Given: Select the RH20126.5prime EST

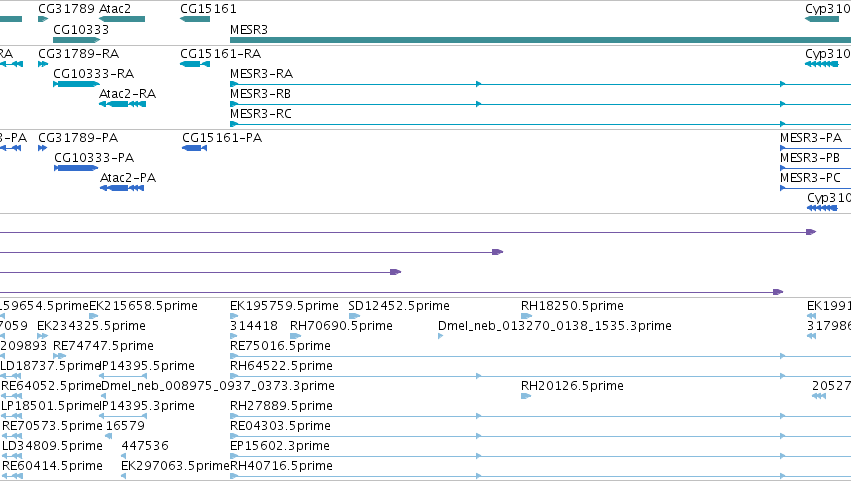Looking at the screenshot, I should [x=526, y=396].
